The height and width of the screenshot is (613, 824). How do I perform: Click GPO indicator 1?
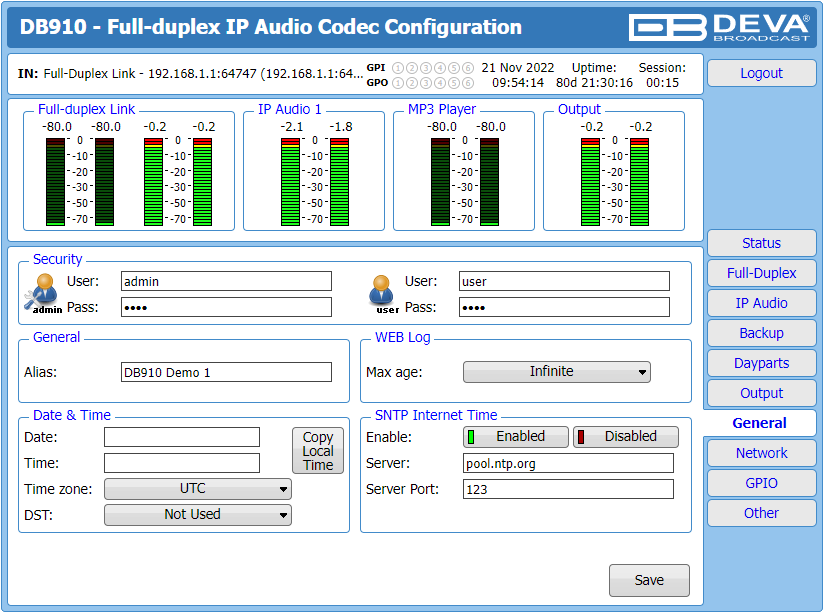click(398, 83)
